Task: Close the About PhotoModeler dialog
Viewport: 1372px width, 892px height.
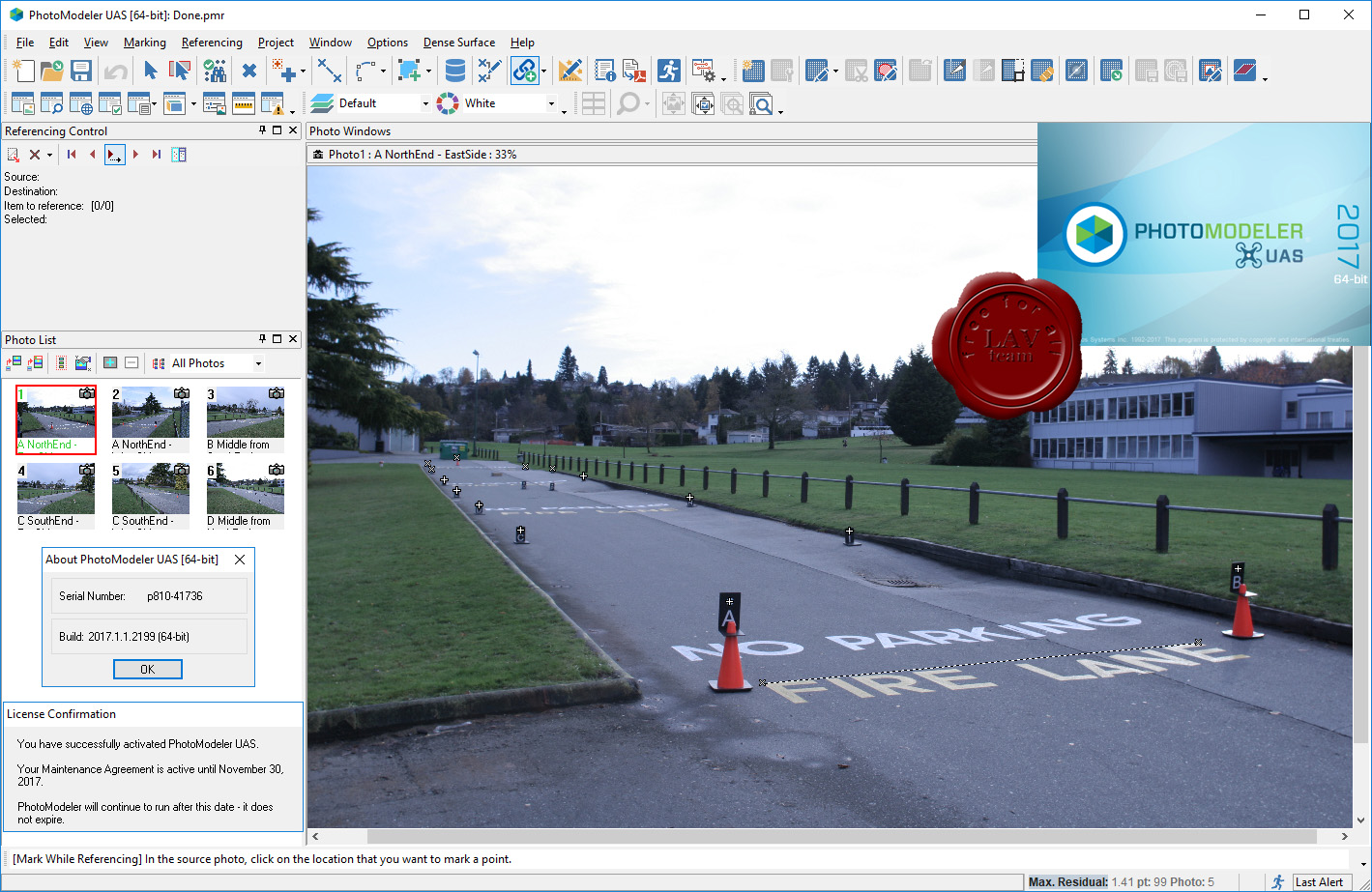Action: pyautogui.click(x=240, y=559)
